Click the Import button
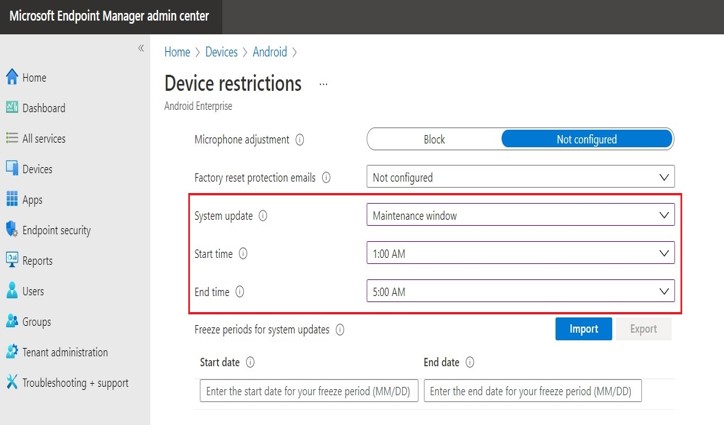The image size is (724, 425). pos(583,329)
